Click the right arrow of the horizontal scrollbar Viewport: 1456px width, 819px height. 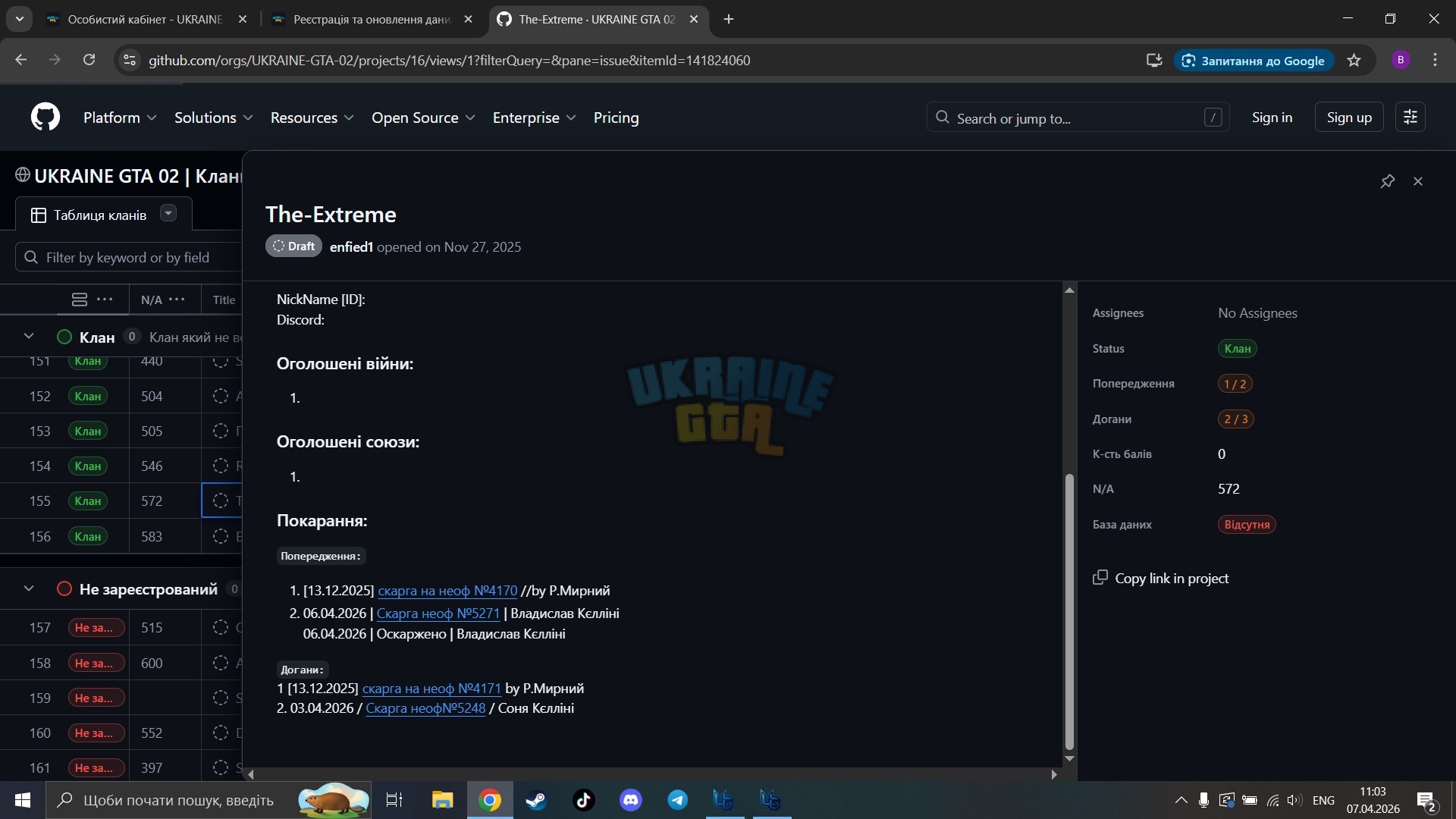point(1053,774)
